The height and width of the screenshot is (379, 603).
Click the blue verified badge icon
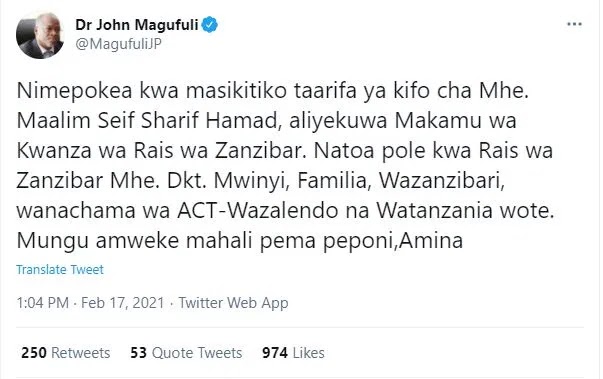pyautogui.click(x=210, y=25)
